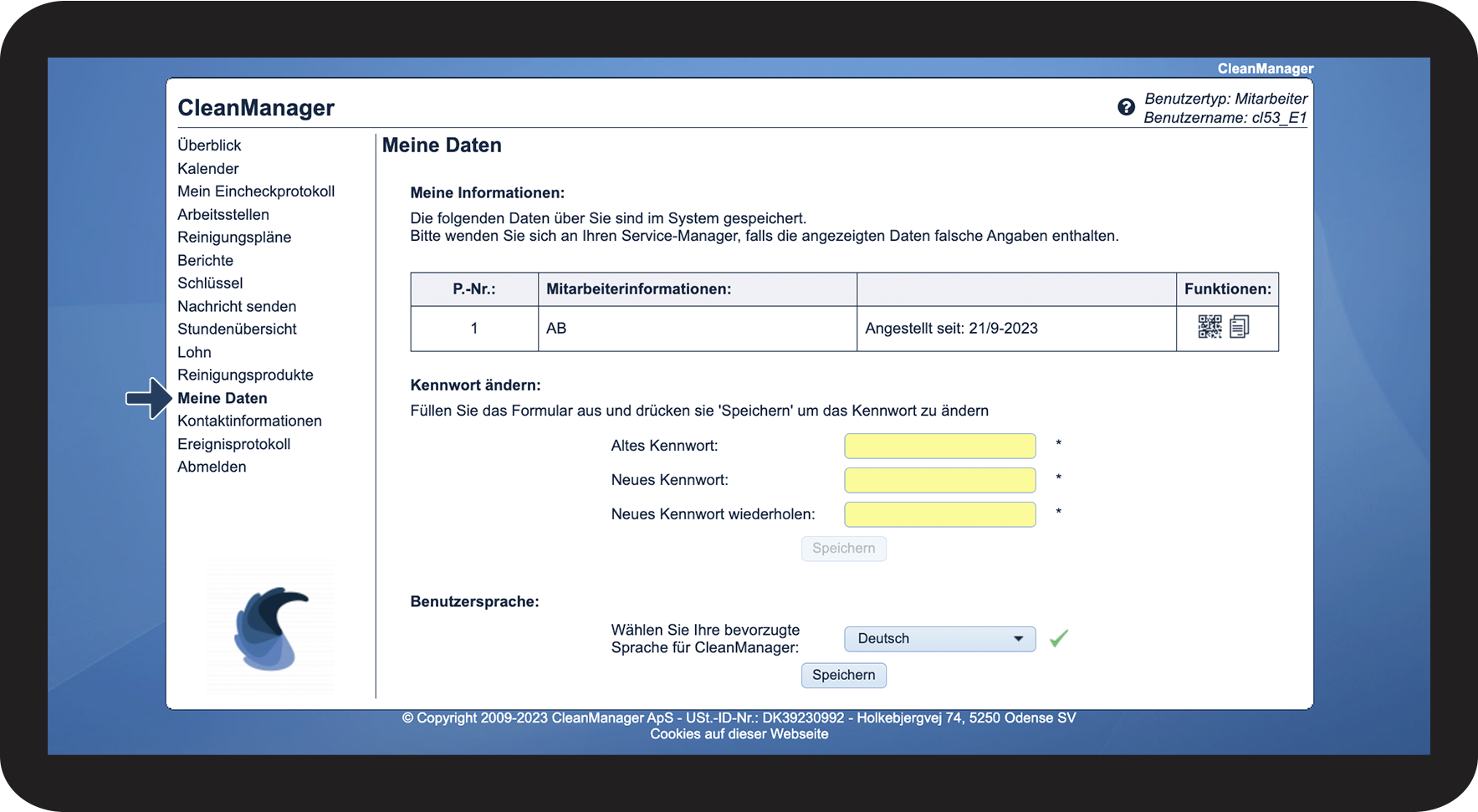
Task: Click the QR code icon in Funktionen
Action: click(x=1210, y=327)
